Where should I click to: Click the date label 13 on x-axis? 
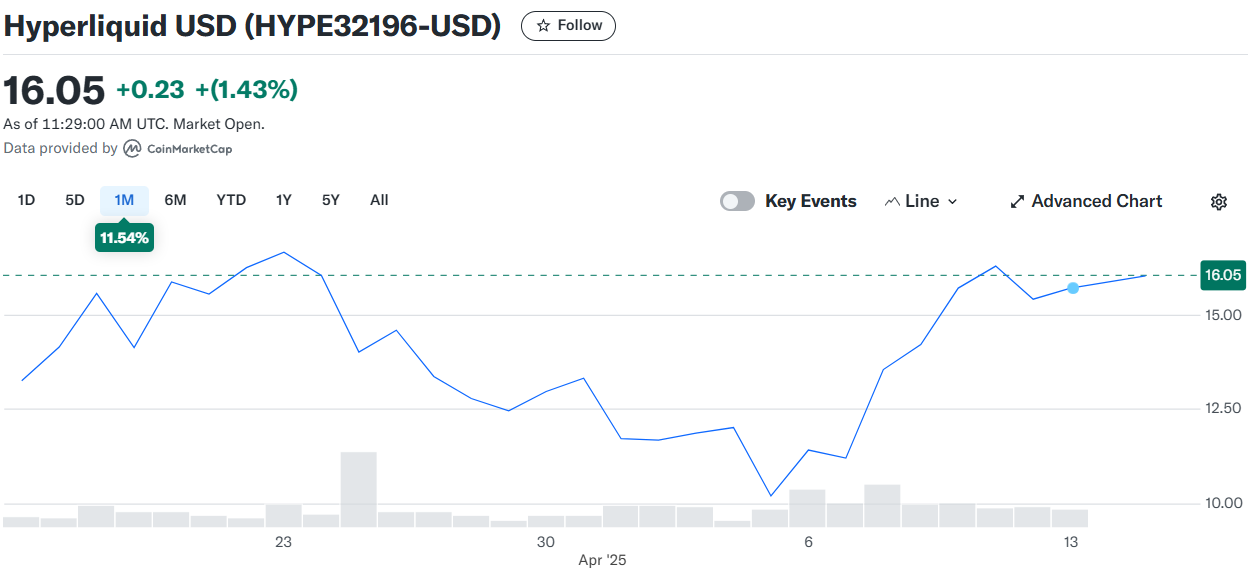click(1071, 542)
